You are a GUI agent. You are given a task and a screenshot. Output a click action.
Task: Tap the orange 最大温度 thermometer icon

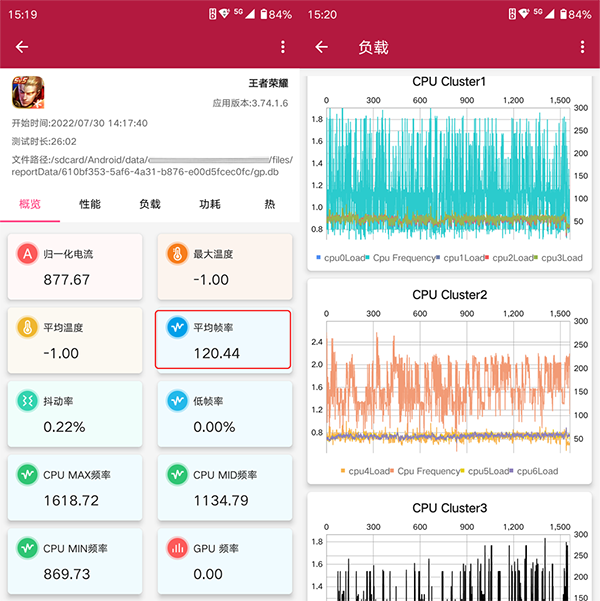pos(177,255)
